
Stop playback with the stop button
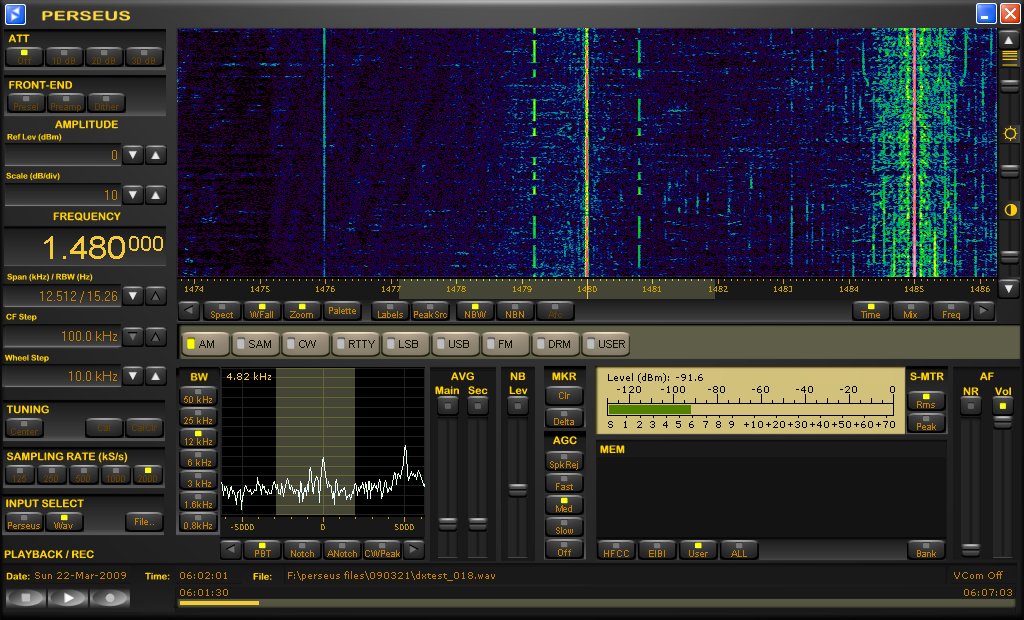coord(25,597)
